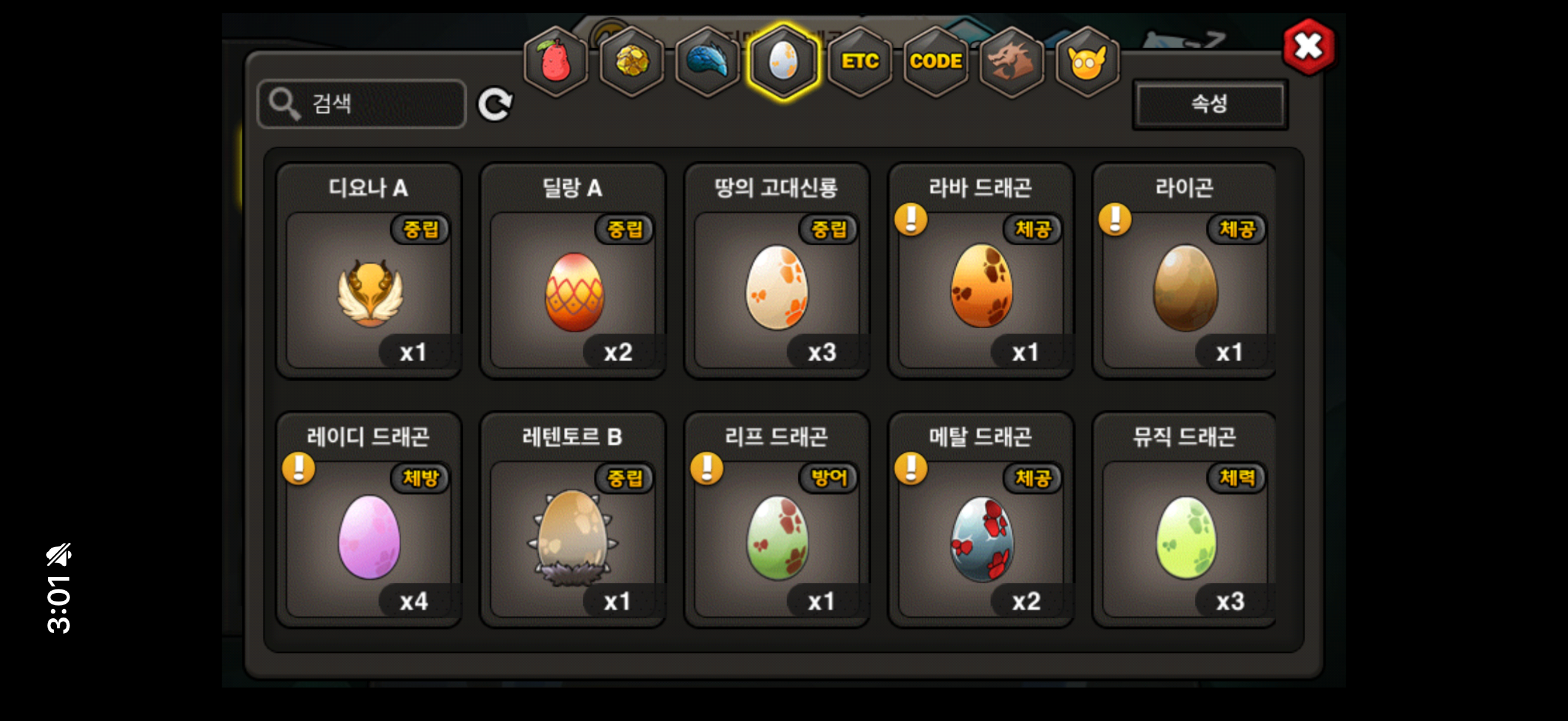Open the yellow owl face tab
The image size is (1568, 721).
(1087, 62)
